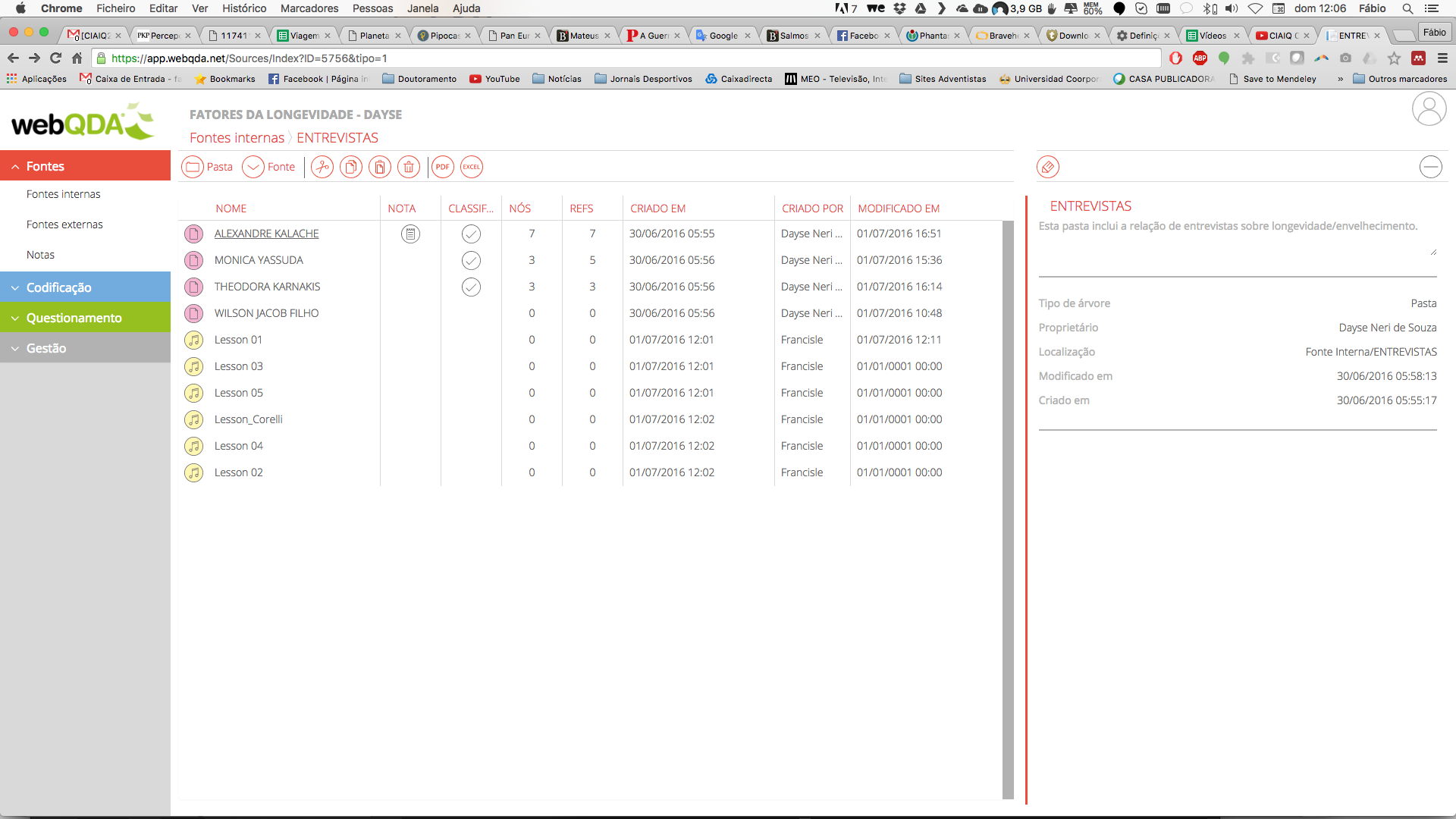This screenshot has width=1456, height=819.
Task: Expand the Codificação sidebar section
Action: [x=85, y=287]
